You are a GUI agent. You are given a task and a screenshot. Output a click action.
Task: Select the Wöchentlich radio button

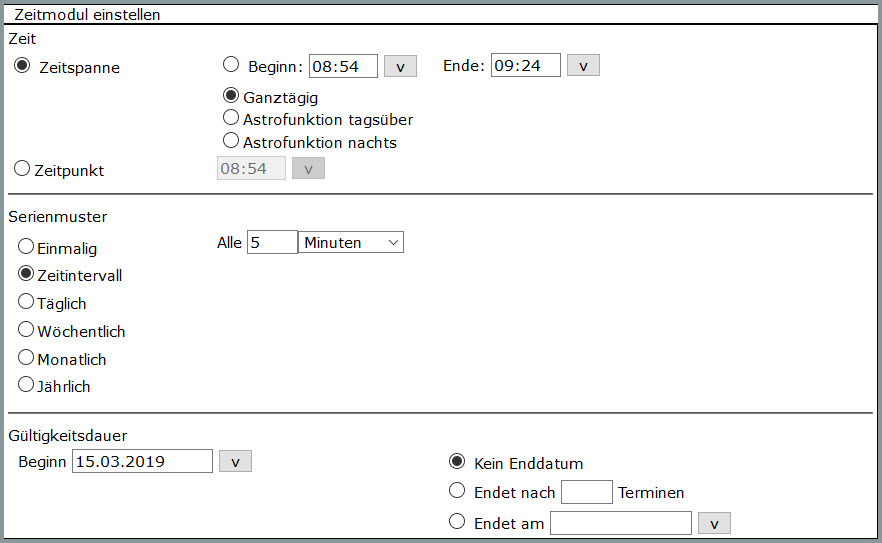tap(26, 329)
